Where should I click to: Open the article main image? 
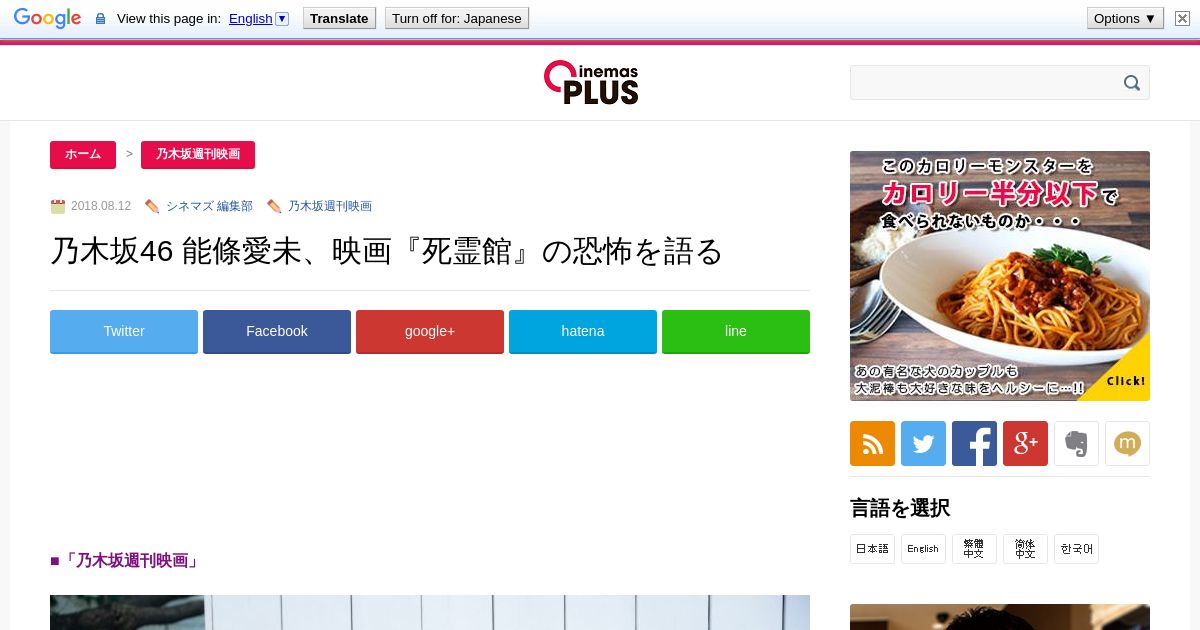coord(430,612)
